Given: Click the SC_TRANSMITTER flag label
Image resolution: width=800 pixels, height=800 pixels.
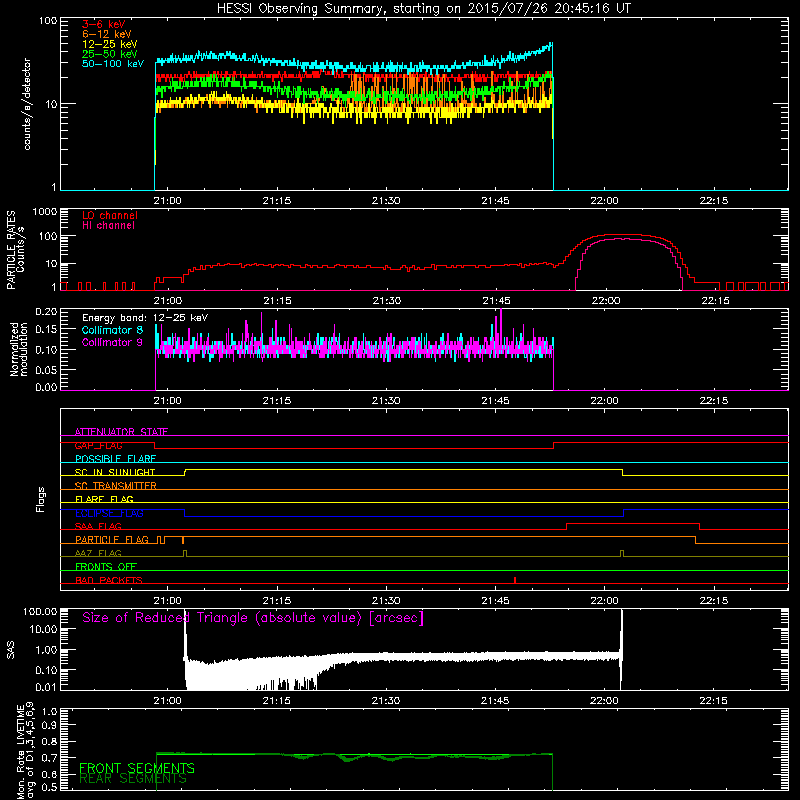Looking at the screenshot, I should tap(115, 486).
